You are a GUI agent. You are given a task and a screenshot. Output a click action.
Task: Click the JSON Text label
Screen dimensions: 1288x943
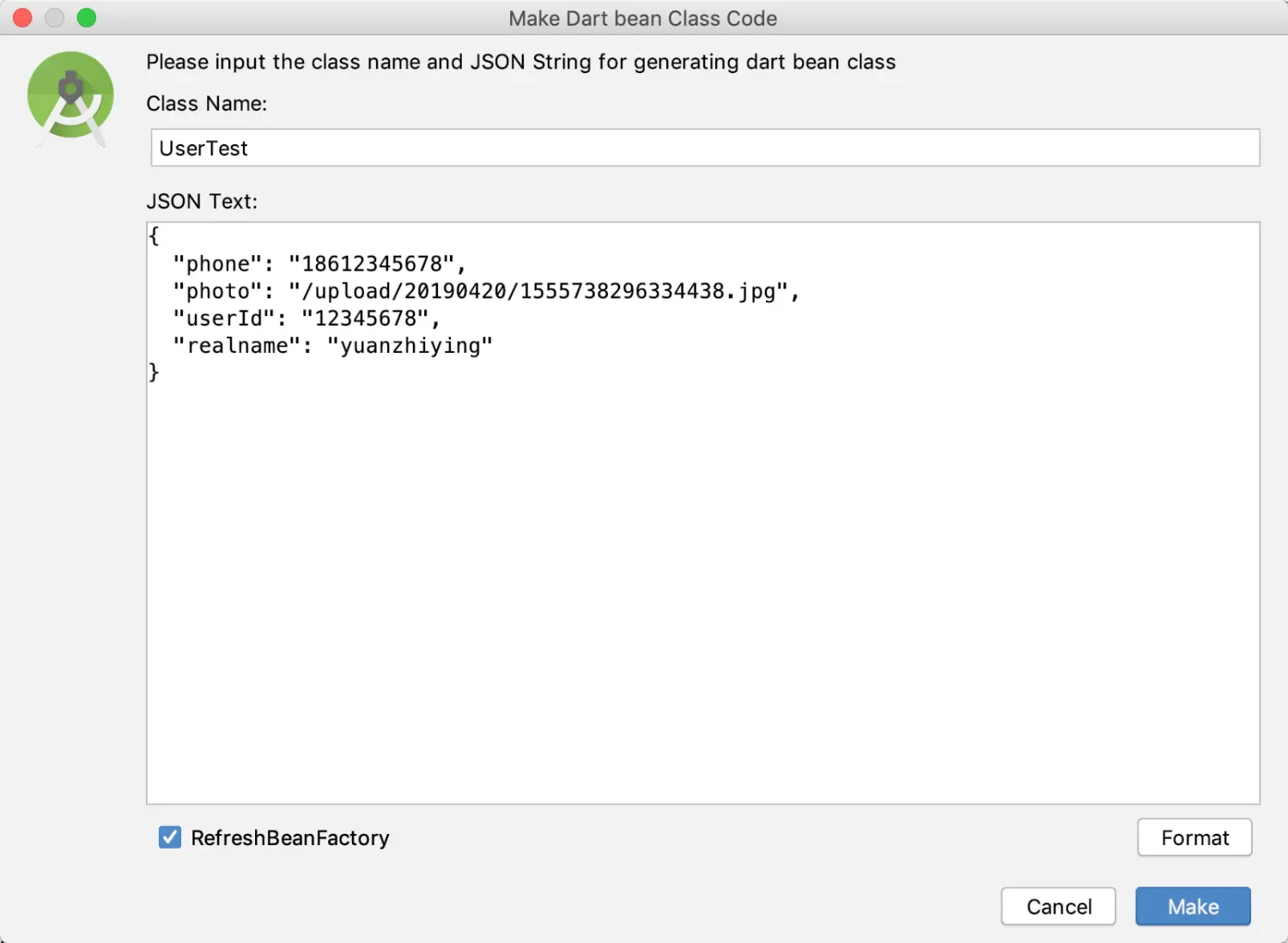(x=202, y=201)
